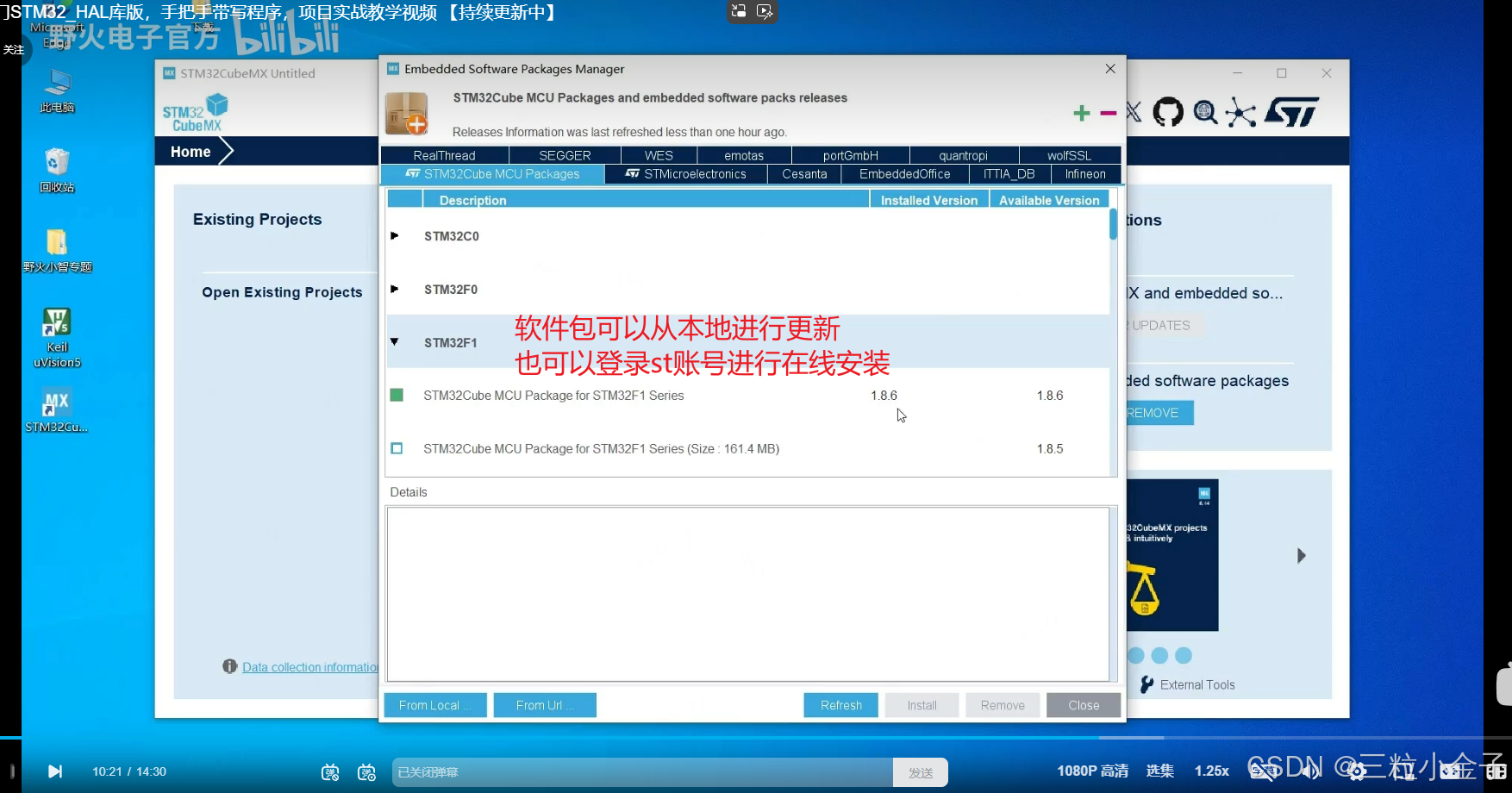Open the ST community network icon

tap(1240, 112)
